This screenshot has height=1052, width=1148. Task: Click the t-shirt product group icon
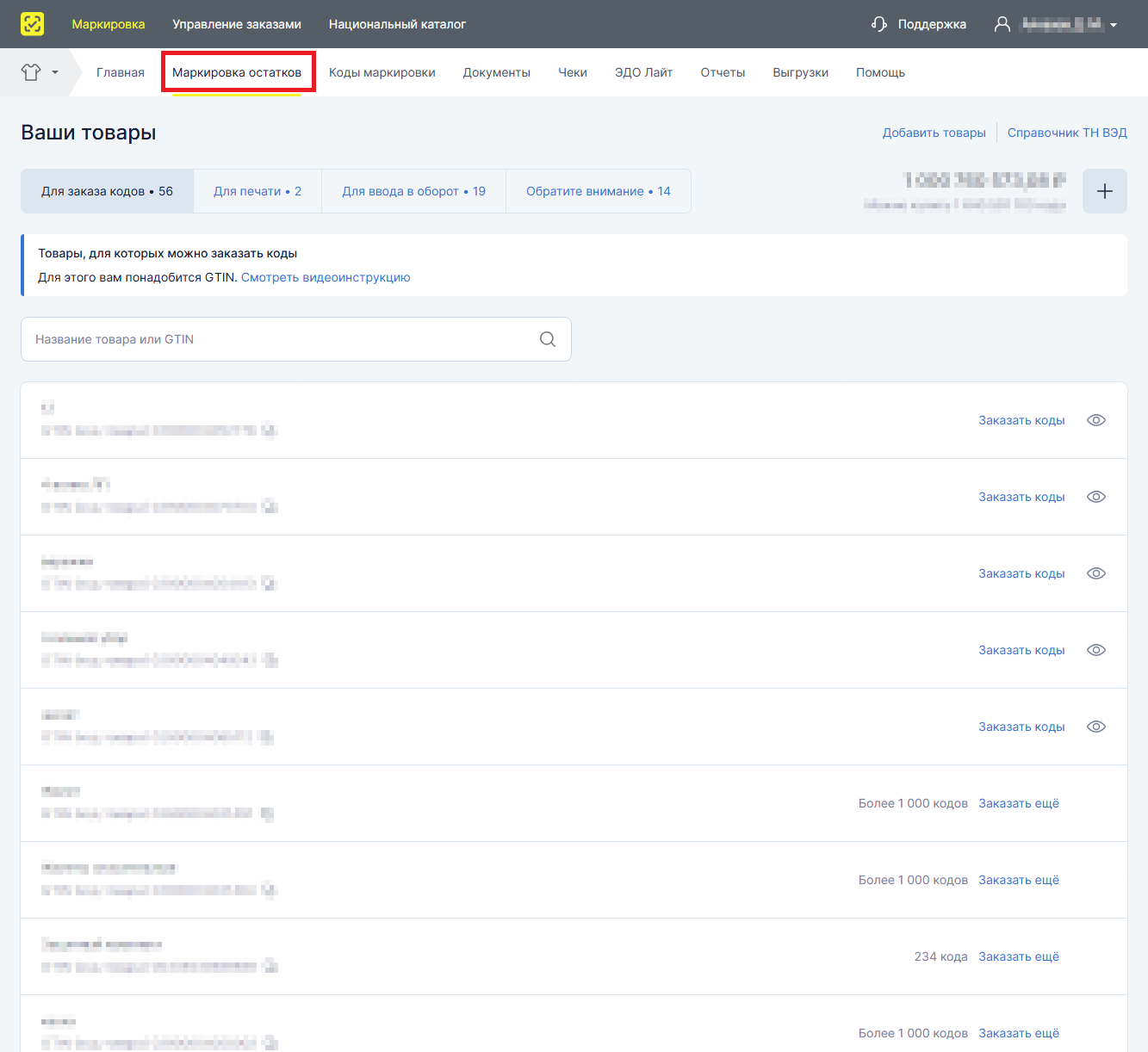[x=31, y=72]
